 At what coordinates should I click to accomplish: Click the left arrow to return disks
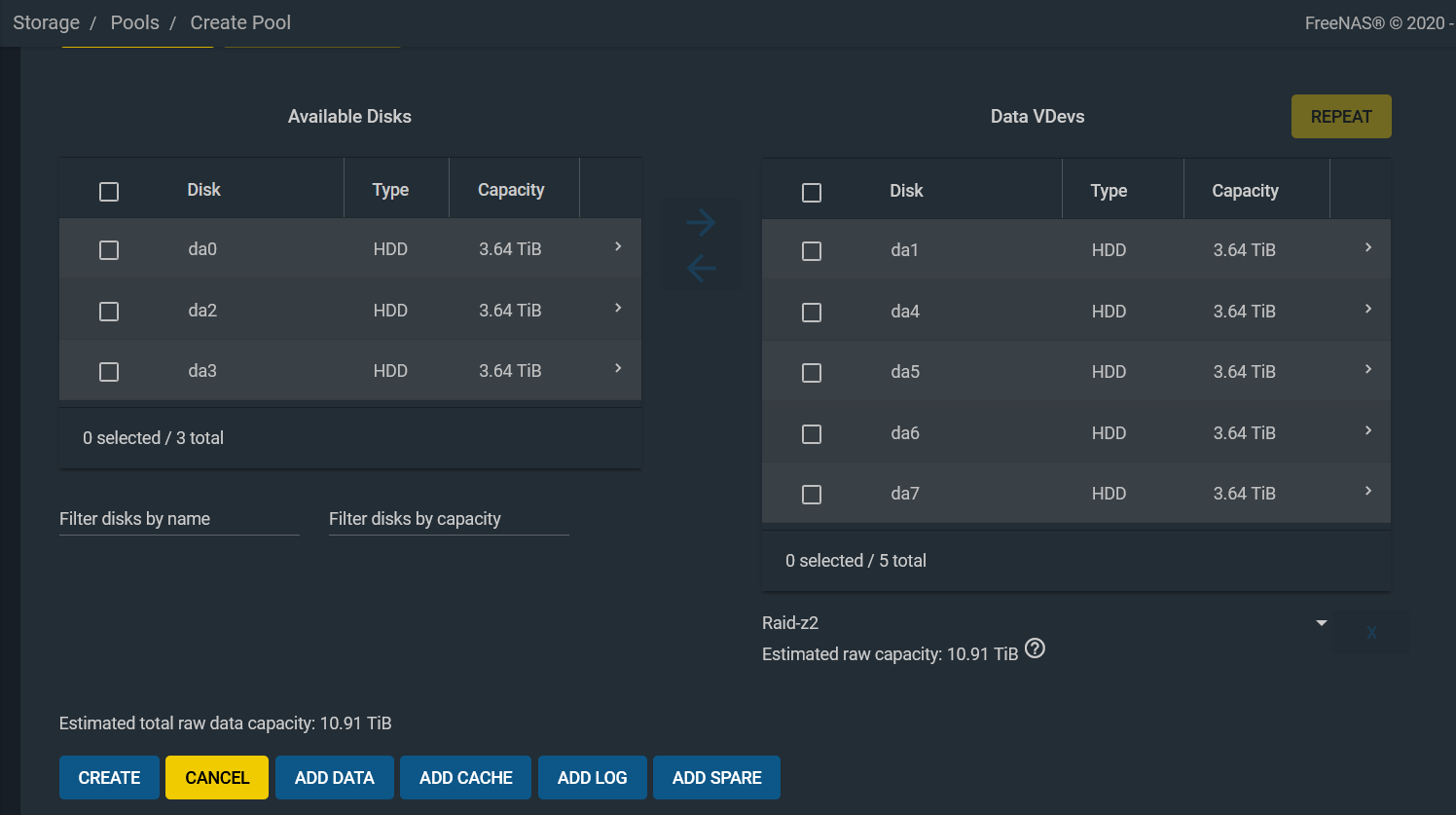701,267
